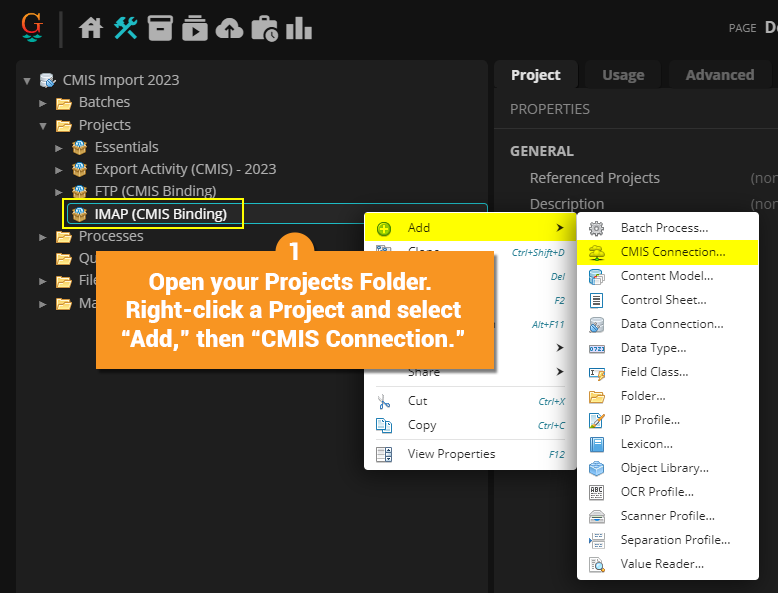
Task: Expand the Batches folder arrow
Action: pos(43,103)
